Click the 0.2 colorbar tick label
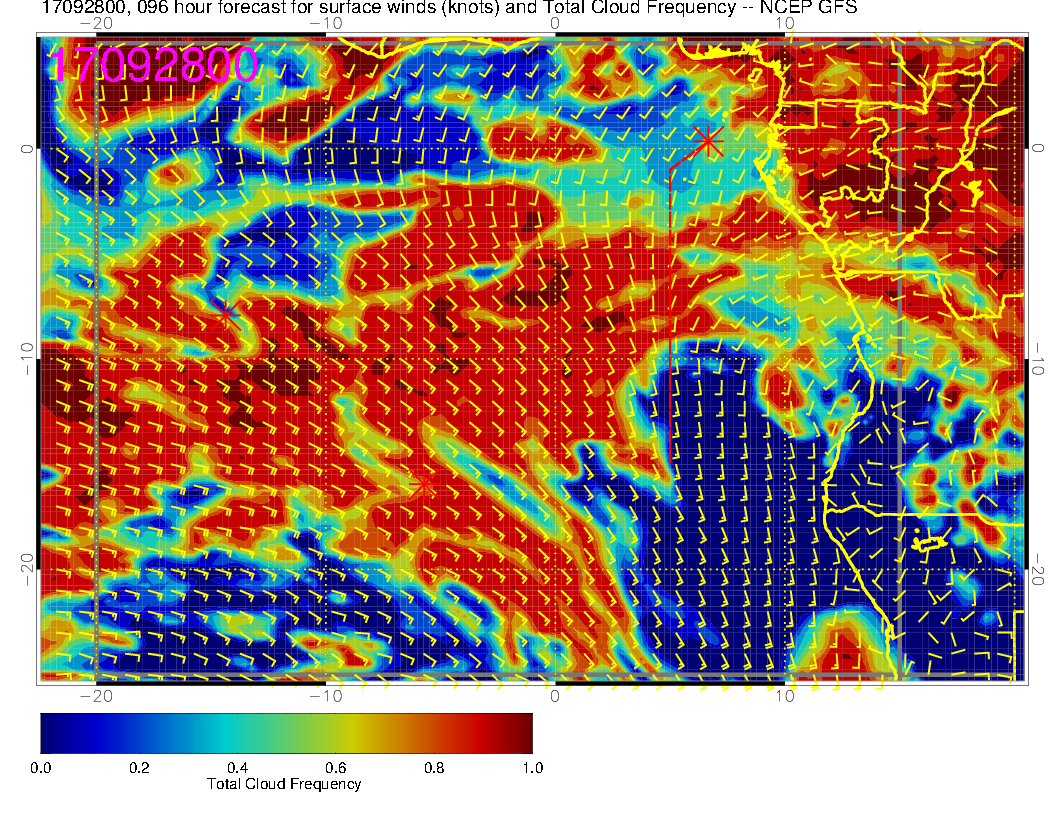The image size is (1056, 816). (x=139, y=768)
